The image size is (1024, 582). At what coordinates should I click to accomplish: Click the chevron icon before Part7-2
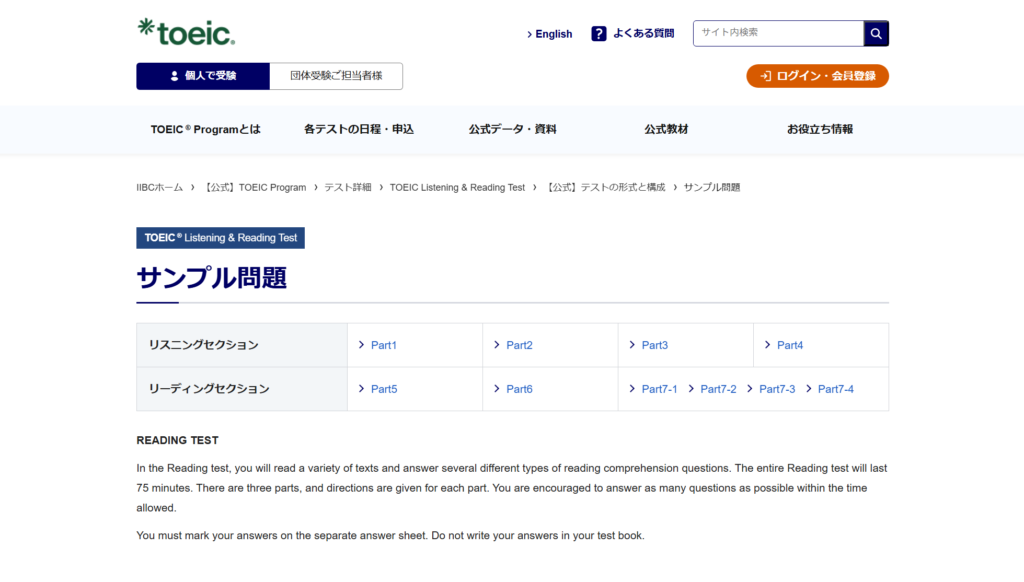692,389
